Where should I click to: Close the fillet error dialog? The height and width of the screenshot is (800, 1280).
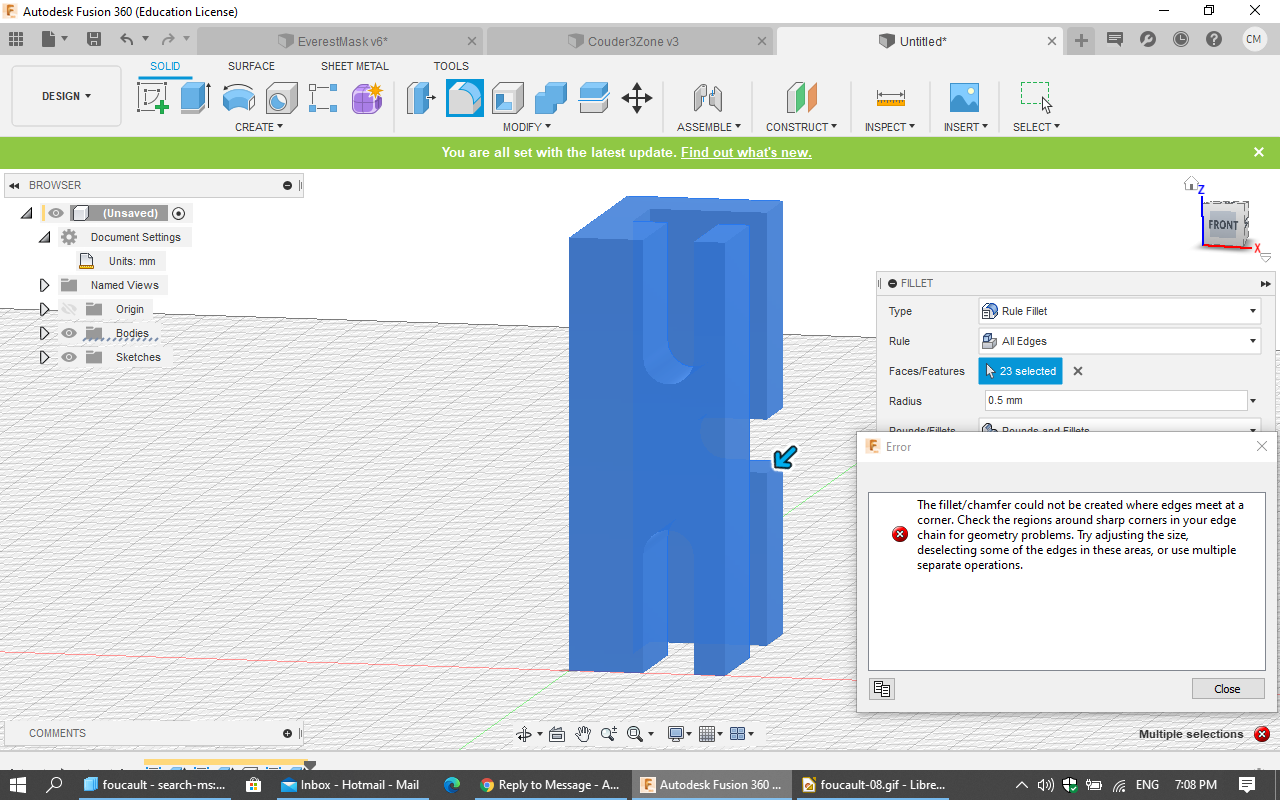pyautogui.click(x=1228, y=688)
